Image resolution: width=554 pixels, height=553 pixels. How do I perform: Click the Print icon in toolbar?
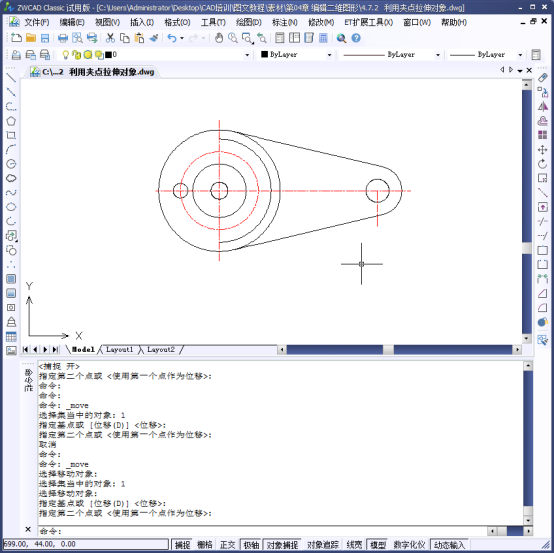[63, 38]
